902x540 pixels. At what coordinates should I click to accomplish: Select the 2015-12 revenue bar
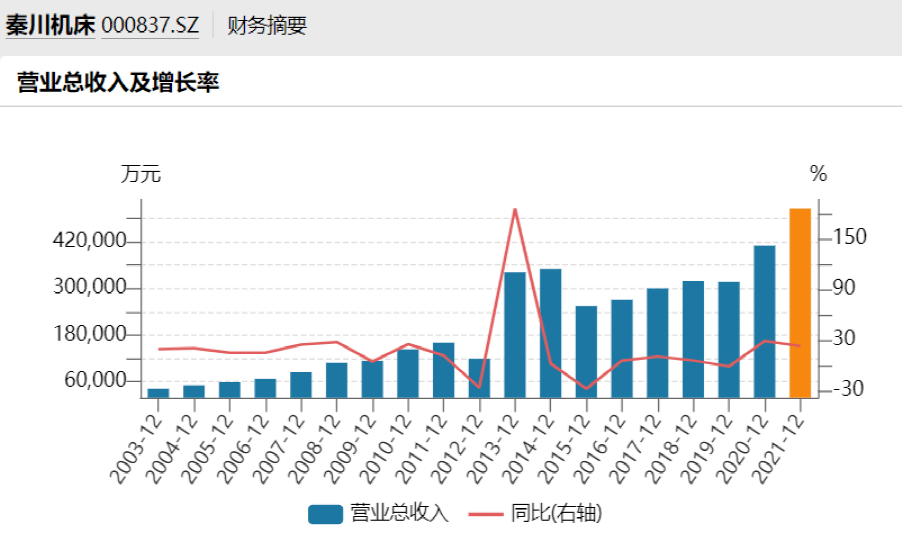pyautogui.click(x=586, y=352)
